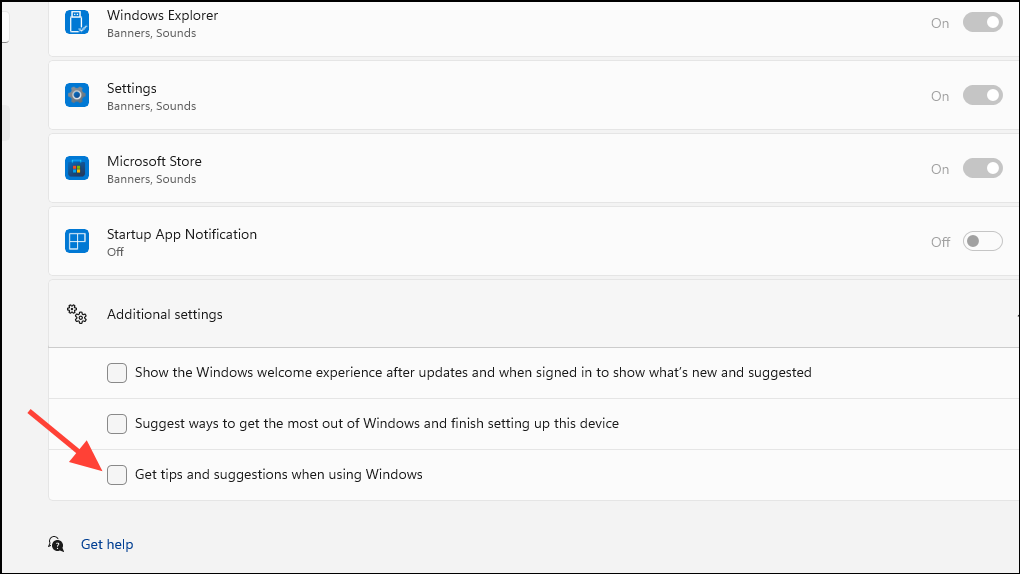Disable the Settings app notifications switch
The height and width of the screenshot is (574, 1020).
coord(982,95)
